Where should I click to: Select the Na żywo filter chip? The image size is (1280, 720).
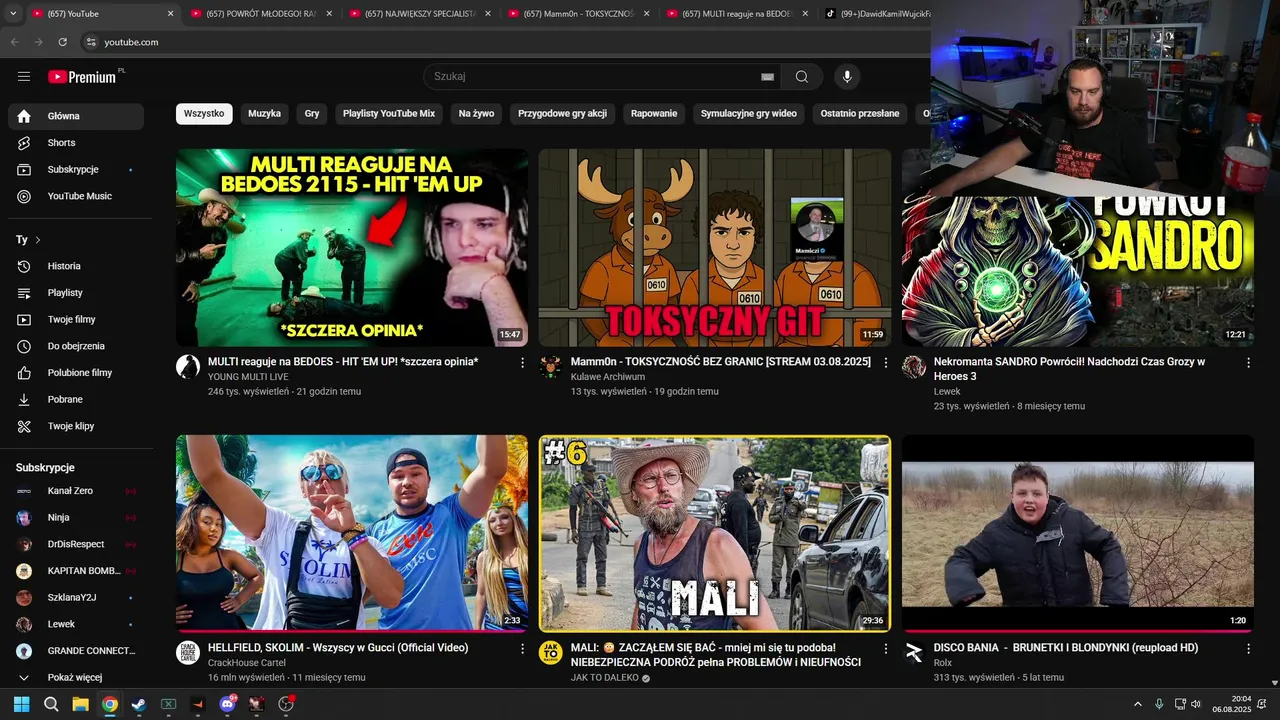(x=476, y=114)
